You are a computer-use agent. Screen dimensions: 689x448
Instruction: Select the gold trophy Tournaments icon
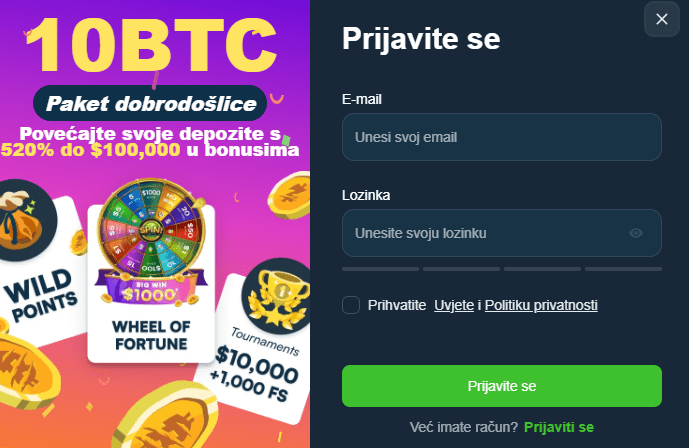click(276, 295)
